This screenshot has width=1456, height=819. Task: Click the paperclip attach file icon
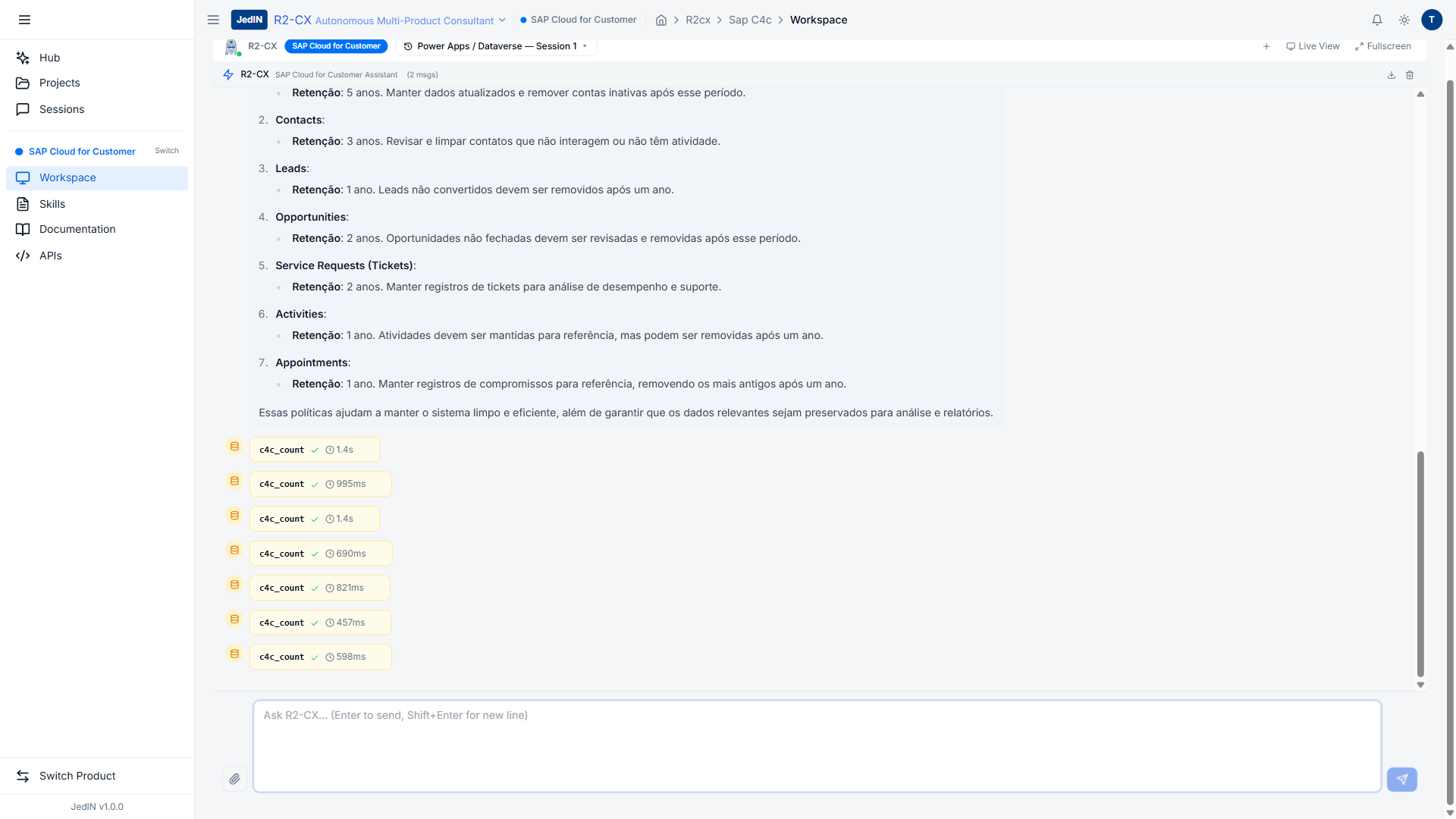(235, 779)
